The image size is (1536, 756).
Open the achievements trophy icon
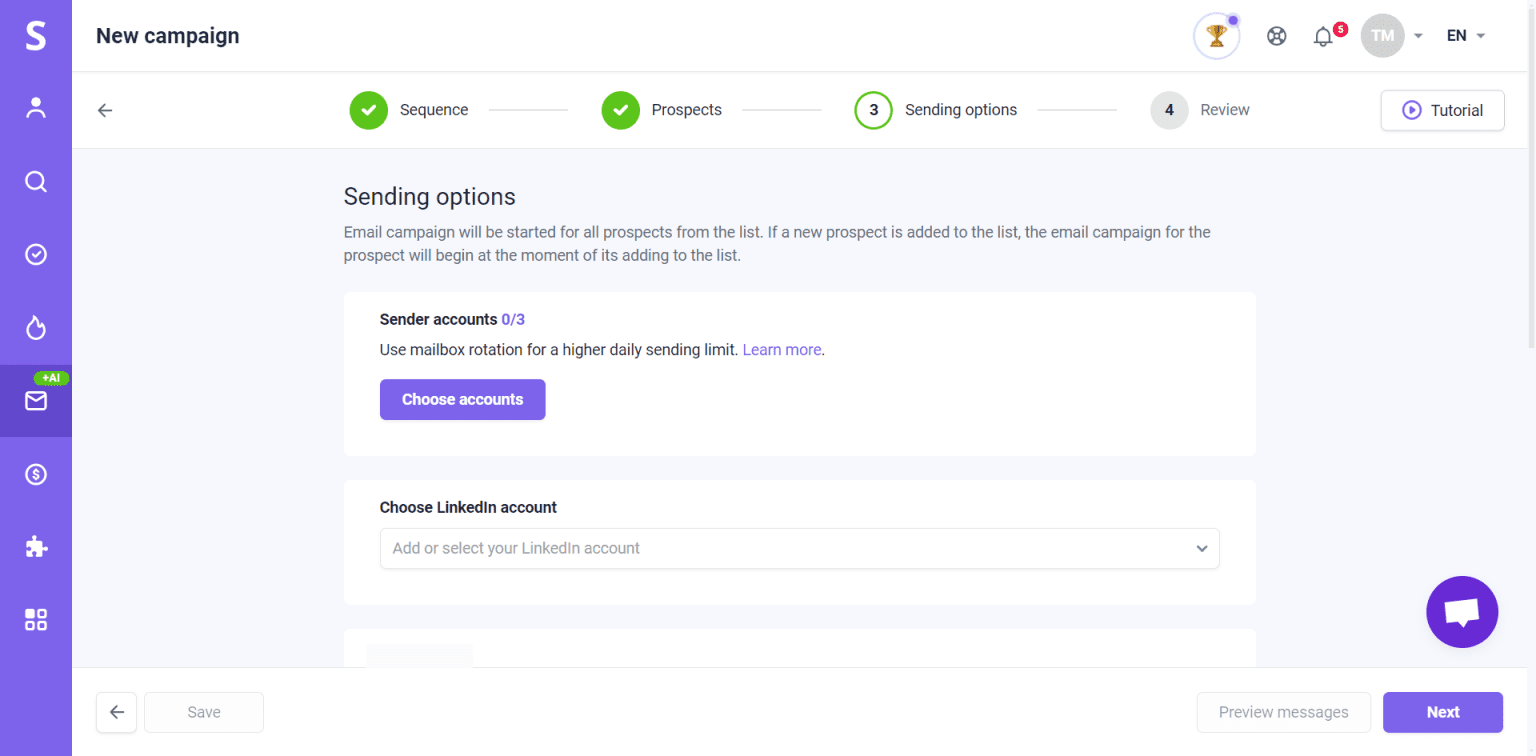[x=1216, y=35]
